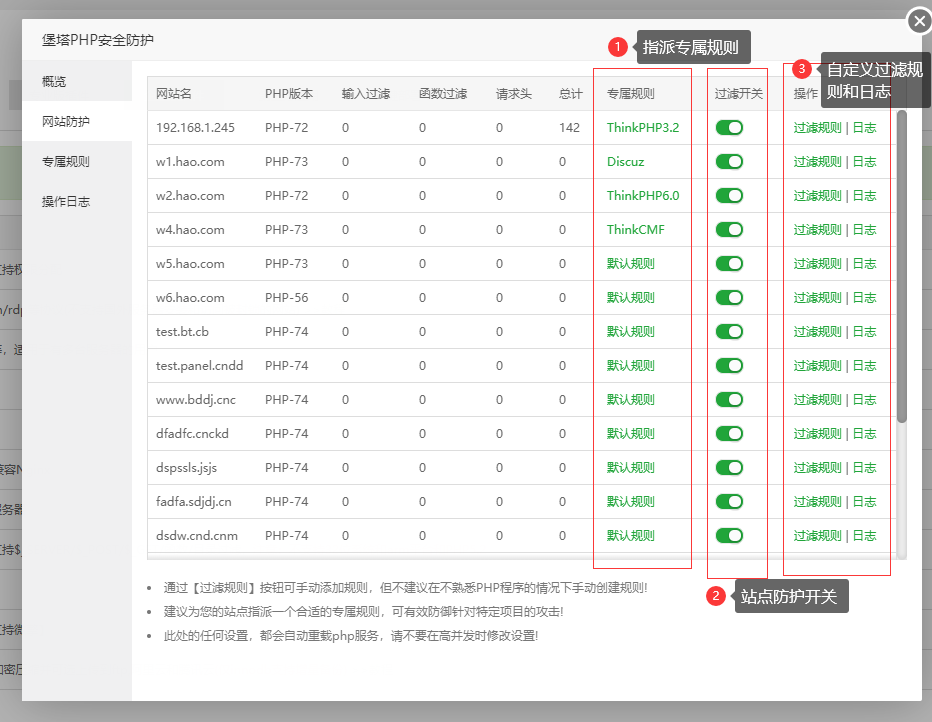Turn off protection for test.bt.cb
The height and width of the screenshot is (722, 932).
pyautogui.click(x=729, y=332)
